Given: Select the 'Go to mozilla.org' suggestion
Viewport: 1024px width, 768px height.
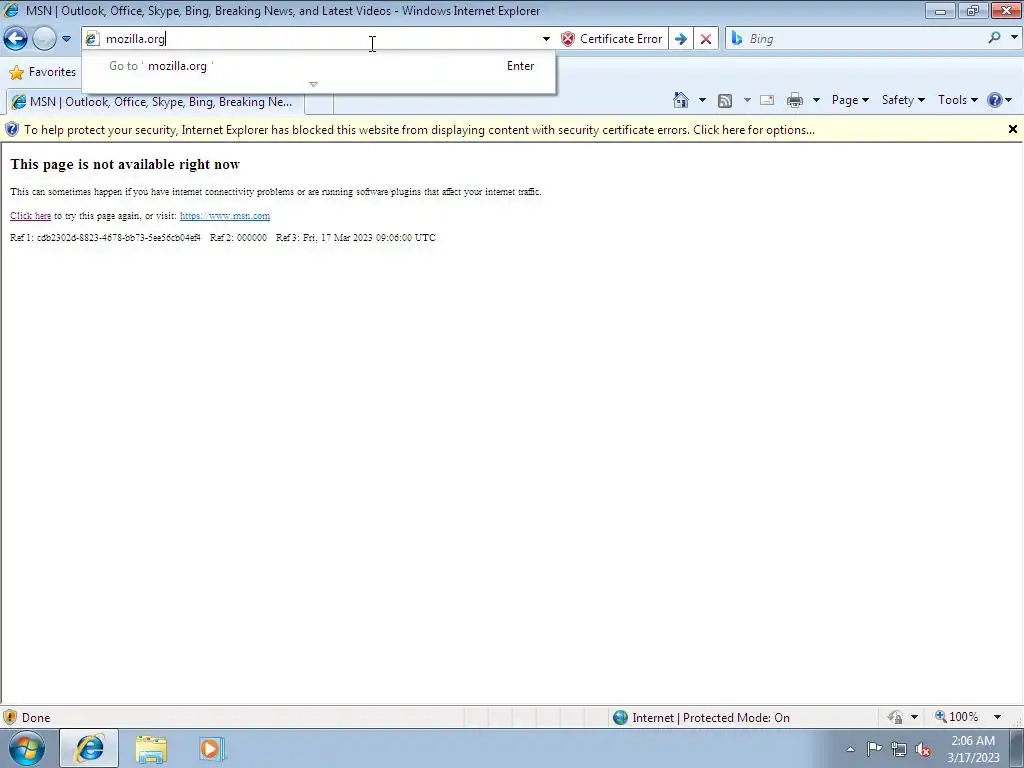Looking at the screenshot, I should pos(319,65).
